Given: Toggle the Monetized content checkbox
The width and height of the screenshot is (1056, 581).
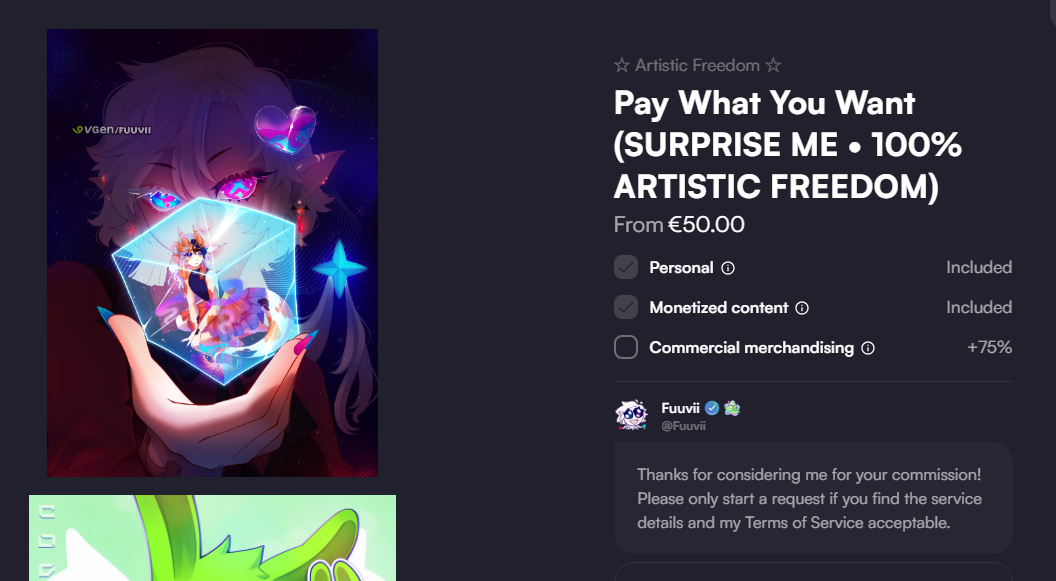Looking at the screenshot, I should tap(626, 307).
